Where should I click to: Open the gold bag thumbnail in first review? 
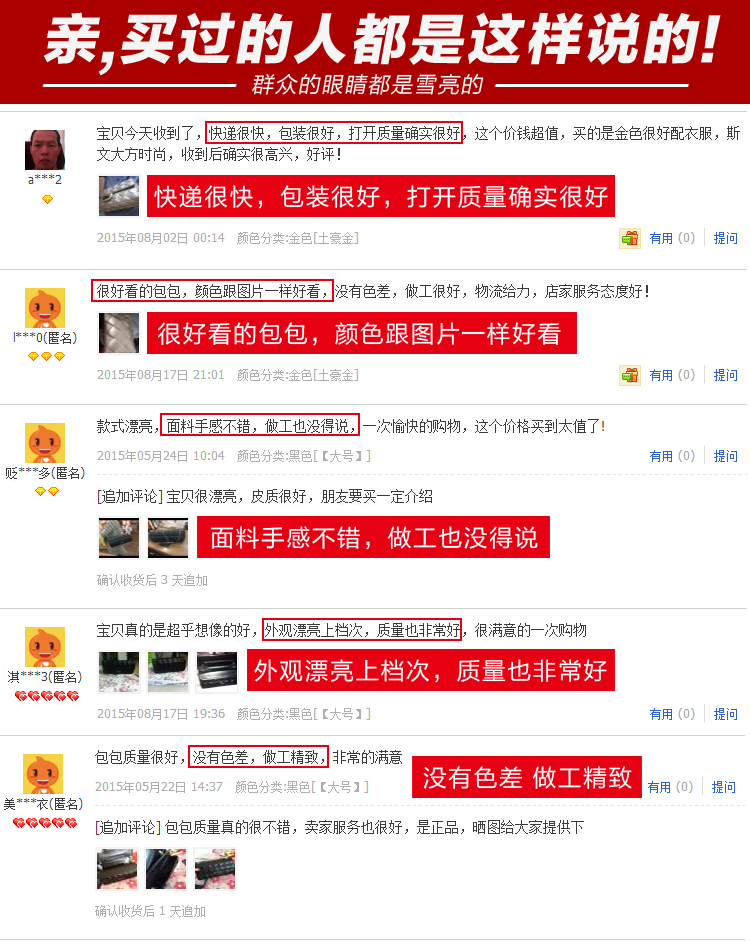pyautogui.click(x=119, y=196)
